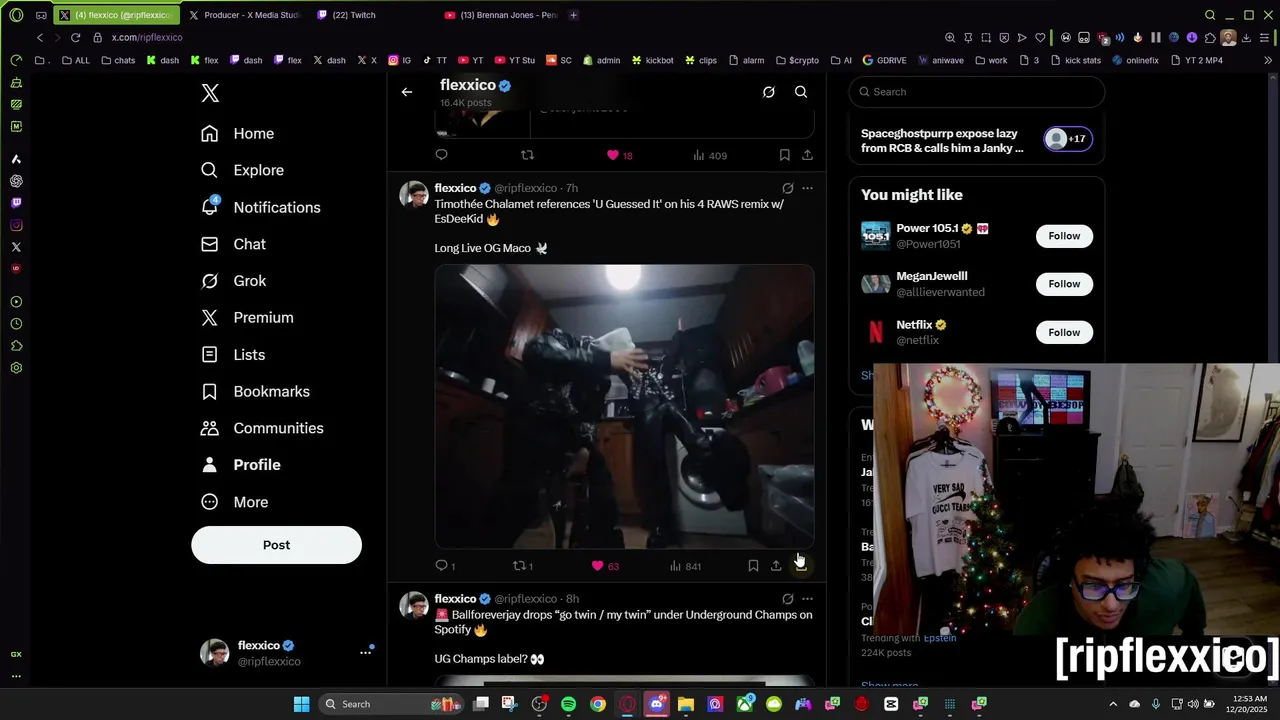Open a new browser tab
1280x720 pixels.
point(573,15)
